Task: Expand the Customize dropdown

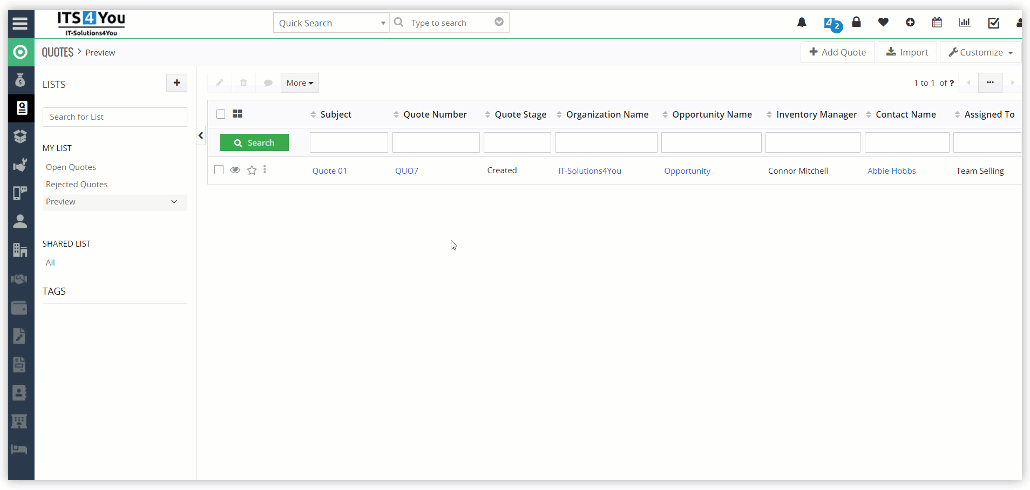Action: (x=980, y=52)
